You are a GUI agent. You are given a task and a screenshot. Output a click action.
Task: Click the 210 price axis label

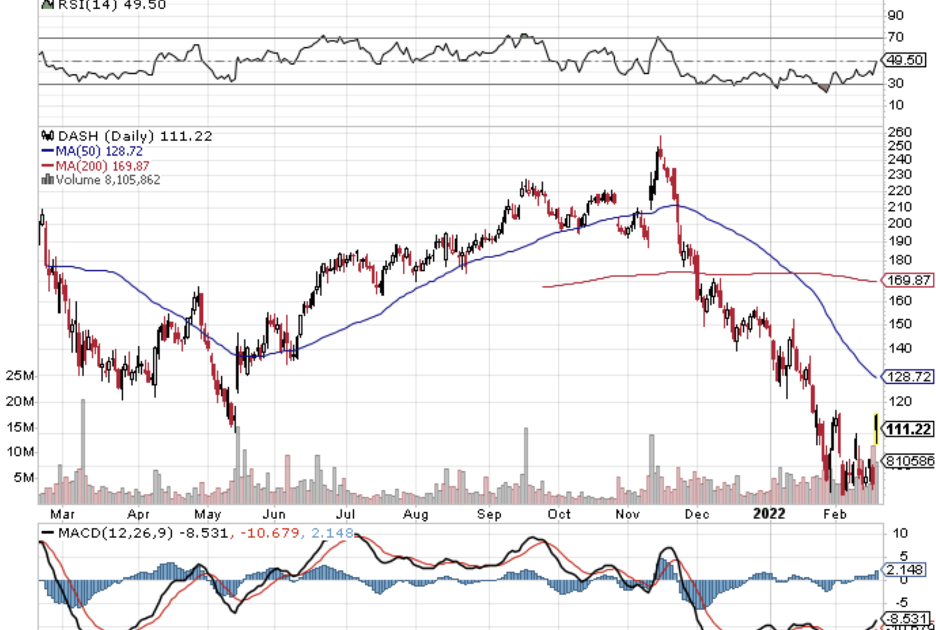click(x=899, y=207)
